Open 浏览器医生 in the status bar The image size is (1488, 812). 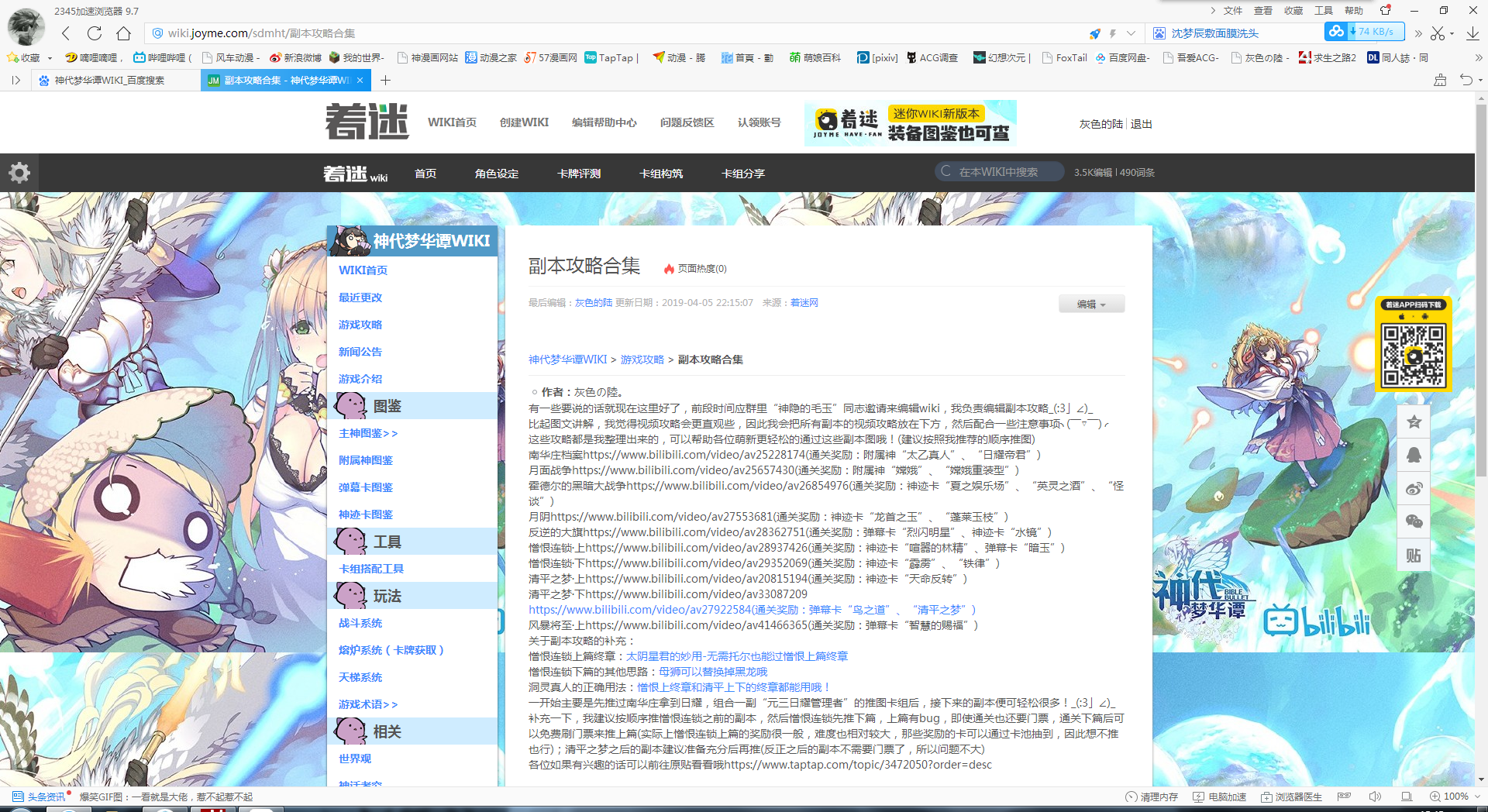[x=1291, y=797]
